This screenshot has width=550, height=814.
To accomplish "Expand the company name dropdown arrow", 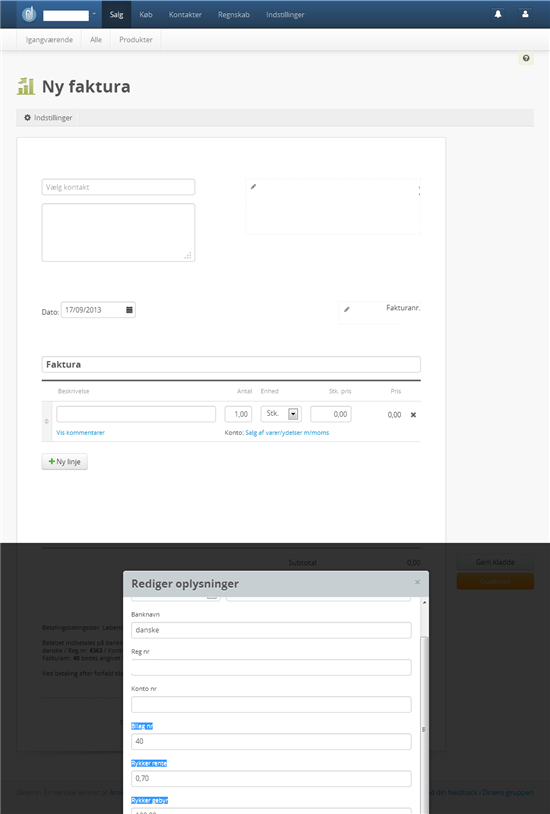I will 94,14.
